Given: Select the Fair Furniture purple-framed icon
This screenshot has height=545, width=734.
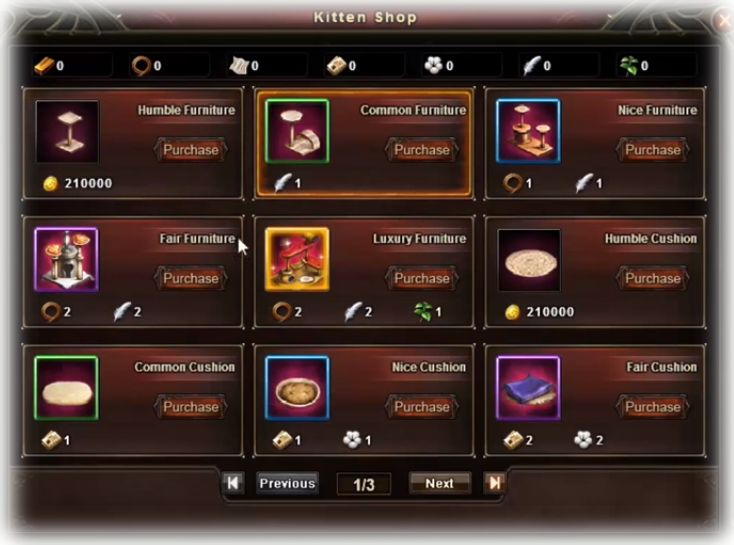Looking at the screenshot, I should (x=66, y=260).
